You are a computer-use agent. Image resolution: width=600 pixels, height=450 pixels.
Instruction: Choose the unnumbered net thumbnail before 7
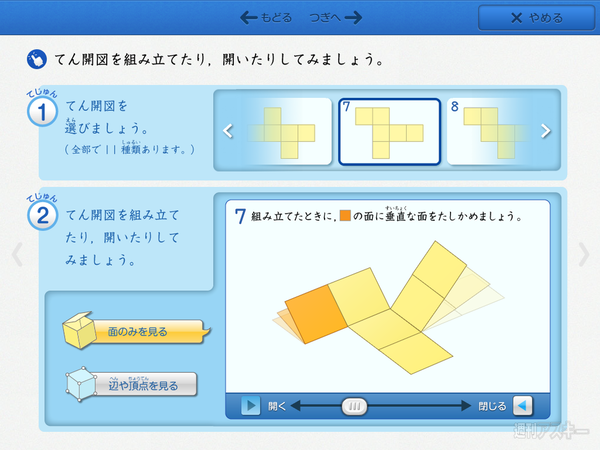(289, 132)
